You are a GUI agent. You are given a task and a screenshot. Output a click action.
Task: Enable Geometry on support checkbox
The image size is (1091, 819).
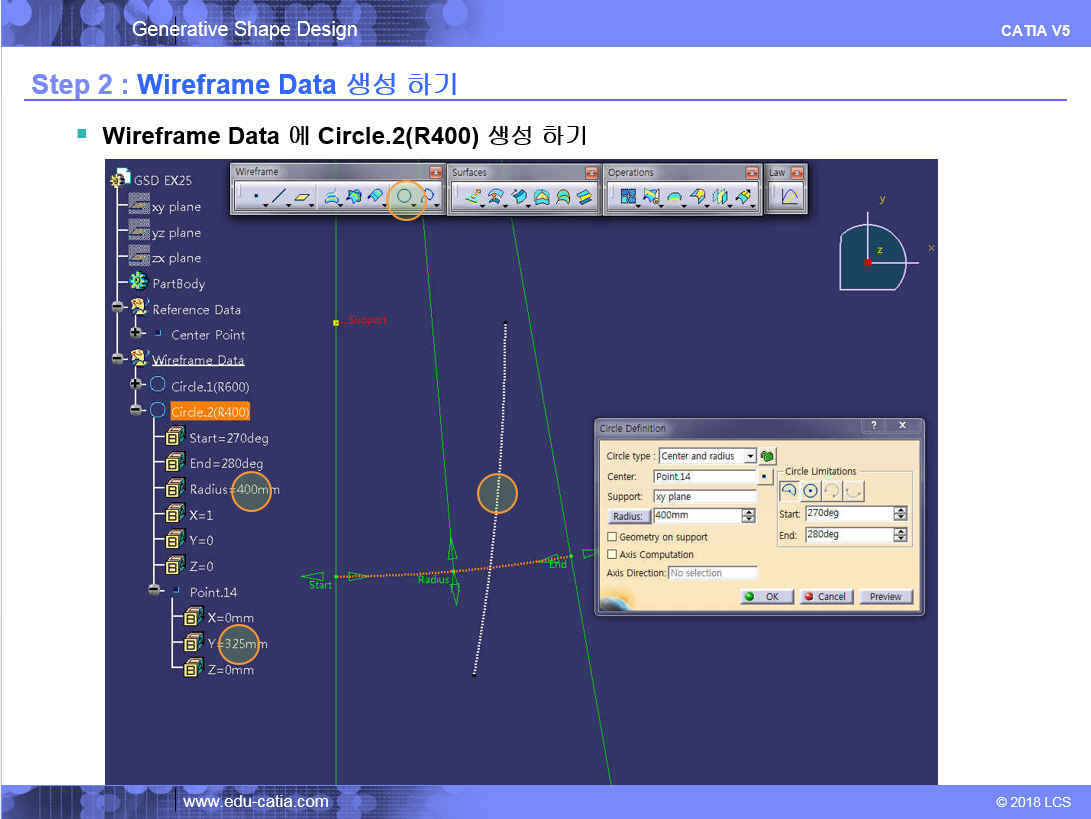click(x=612, y=537)
